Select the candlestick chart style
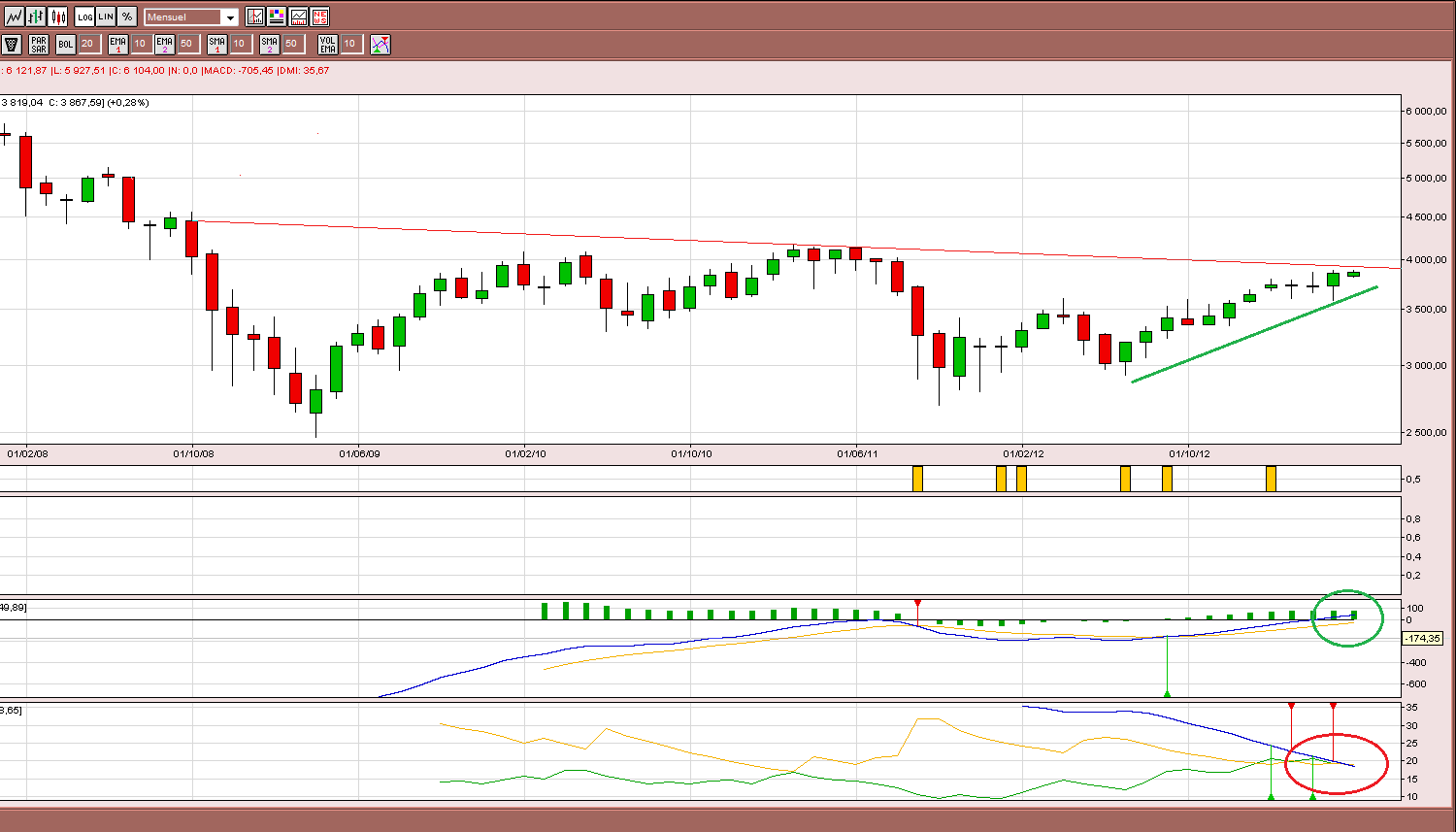Viewport: 1456px width, 832px height. pyautogui.click(x=58, y=17)
